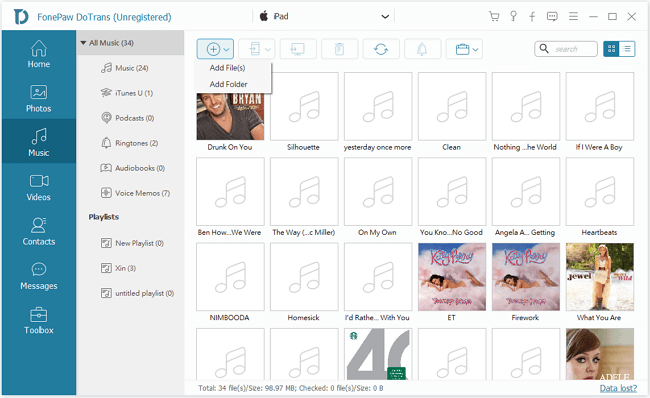Click the You Kno...No Good song title

[451, 233]
